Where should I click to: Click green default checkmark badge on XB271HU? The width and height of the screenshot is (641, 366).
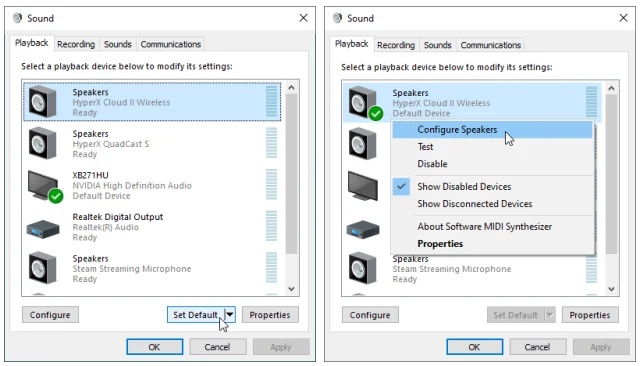tap(56, 196)
